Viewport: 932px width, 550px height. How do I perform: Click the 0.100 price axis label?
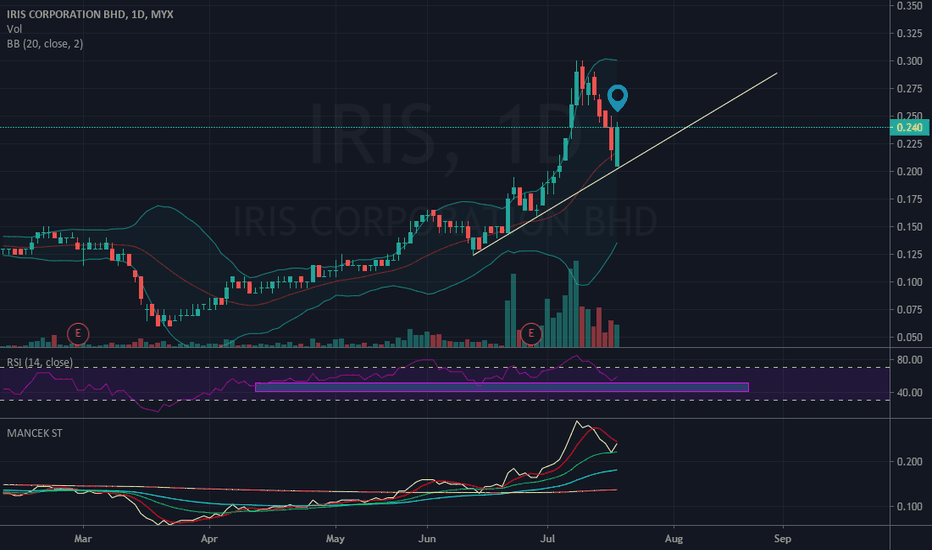pos(909,282)
